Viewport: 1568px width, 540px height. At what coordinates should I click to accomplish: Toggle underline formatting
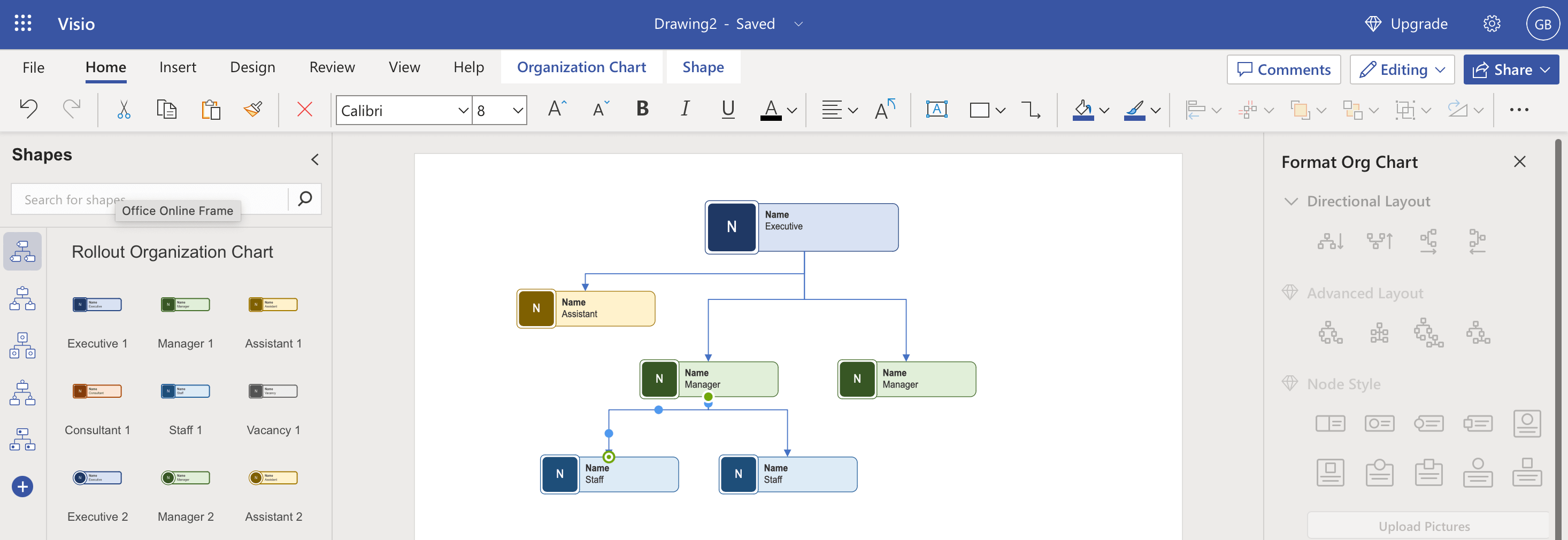(728, 110)
